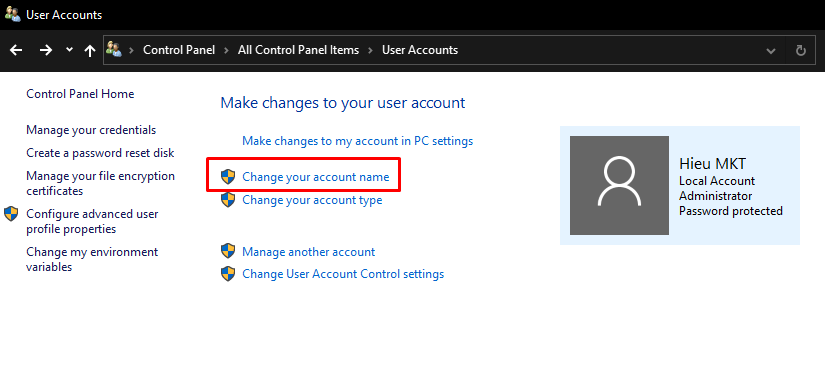Click shield icon beside User Account Control settings
Screen dimensions: 825x377
coord(228,274)
